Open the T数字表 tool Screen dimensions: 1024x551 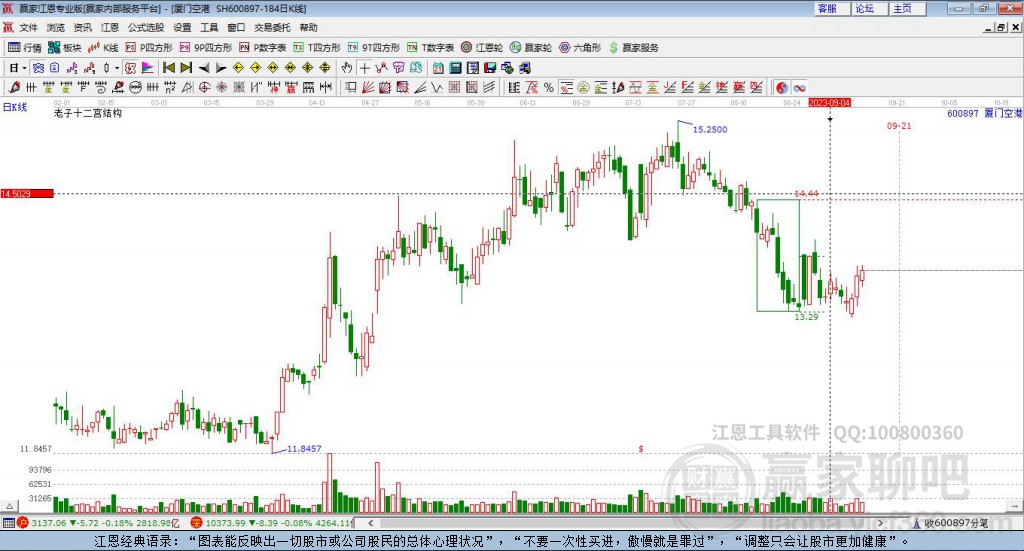coord(430,48)
